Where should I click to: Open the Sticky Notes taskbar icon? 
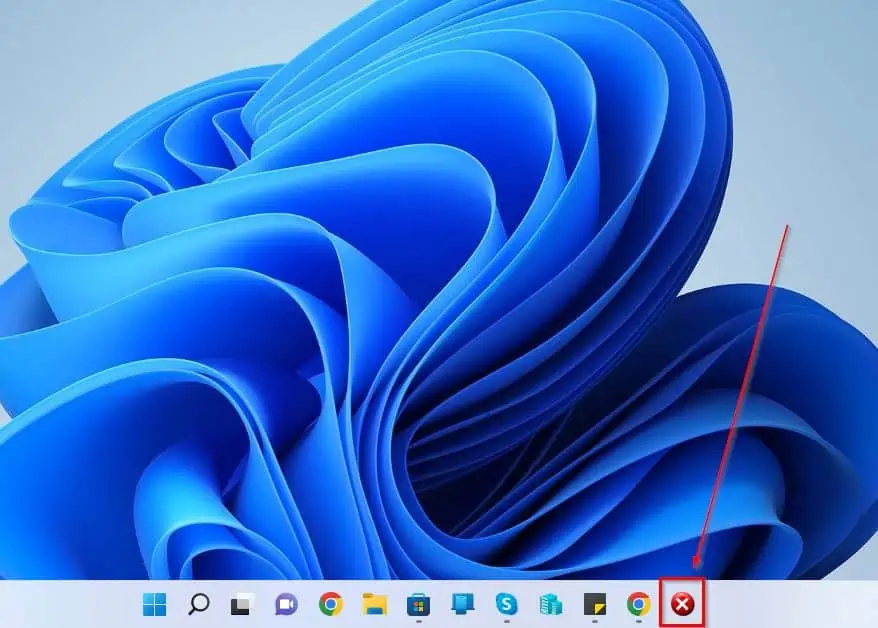[x=595, y=604]
